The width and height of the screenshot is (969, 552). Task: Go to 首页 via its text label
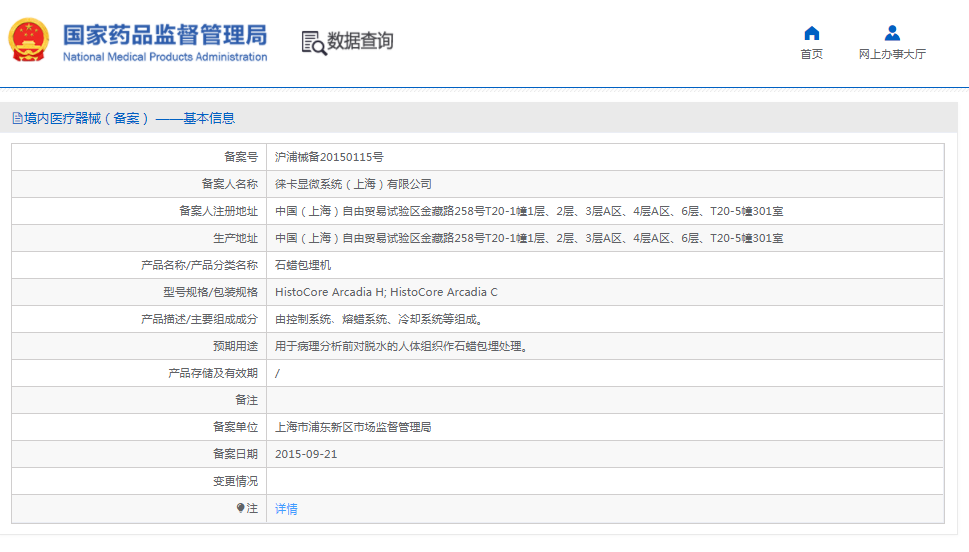811,54
